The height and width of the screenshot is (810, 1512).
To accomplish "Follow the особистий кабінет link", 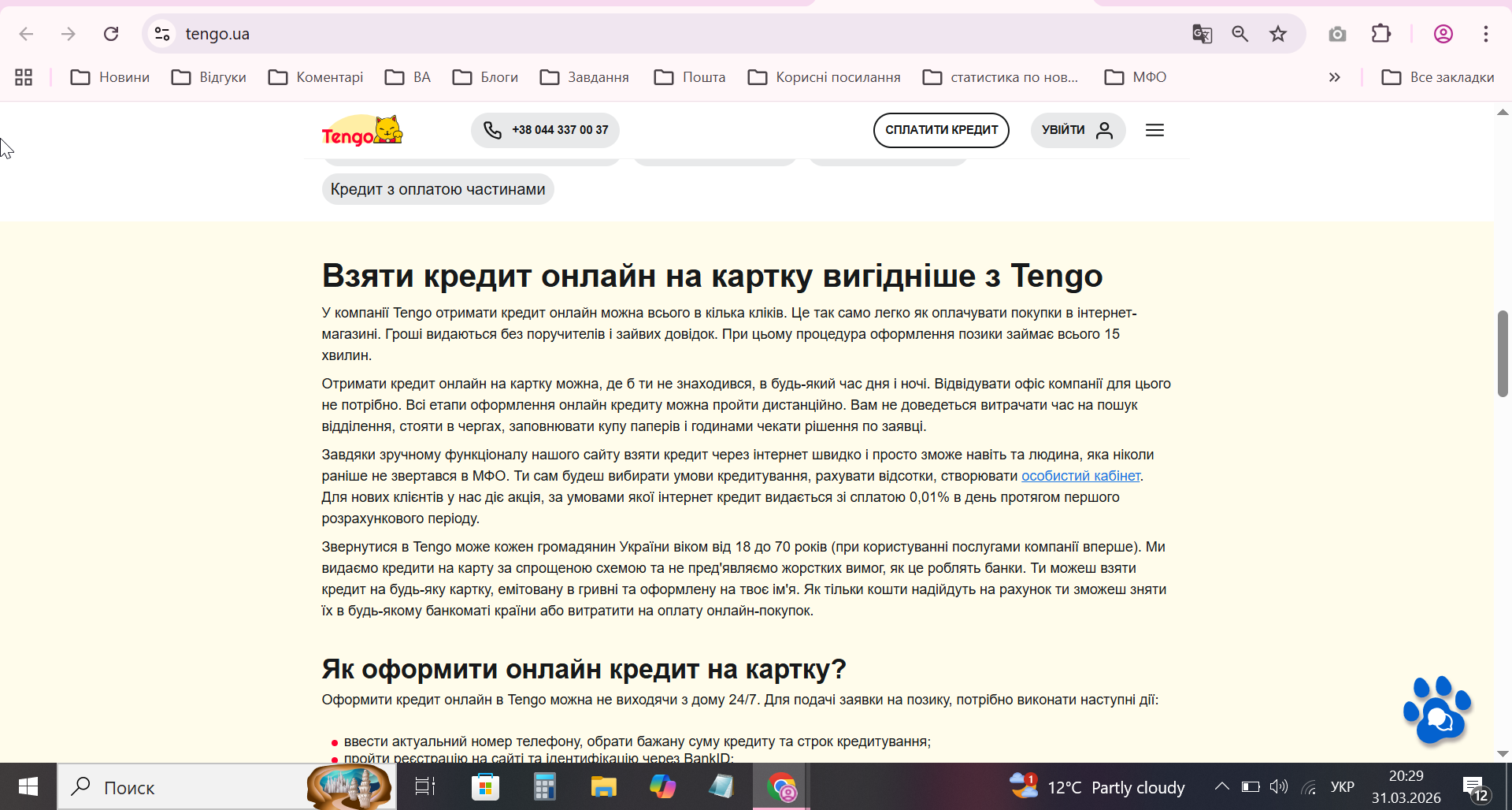I will 1080,476.
